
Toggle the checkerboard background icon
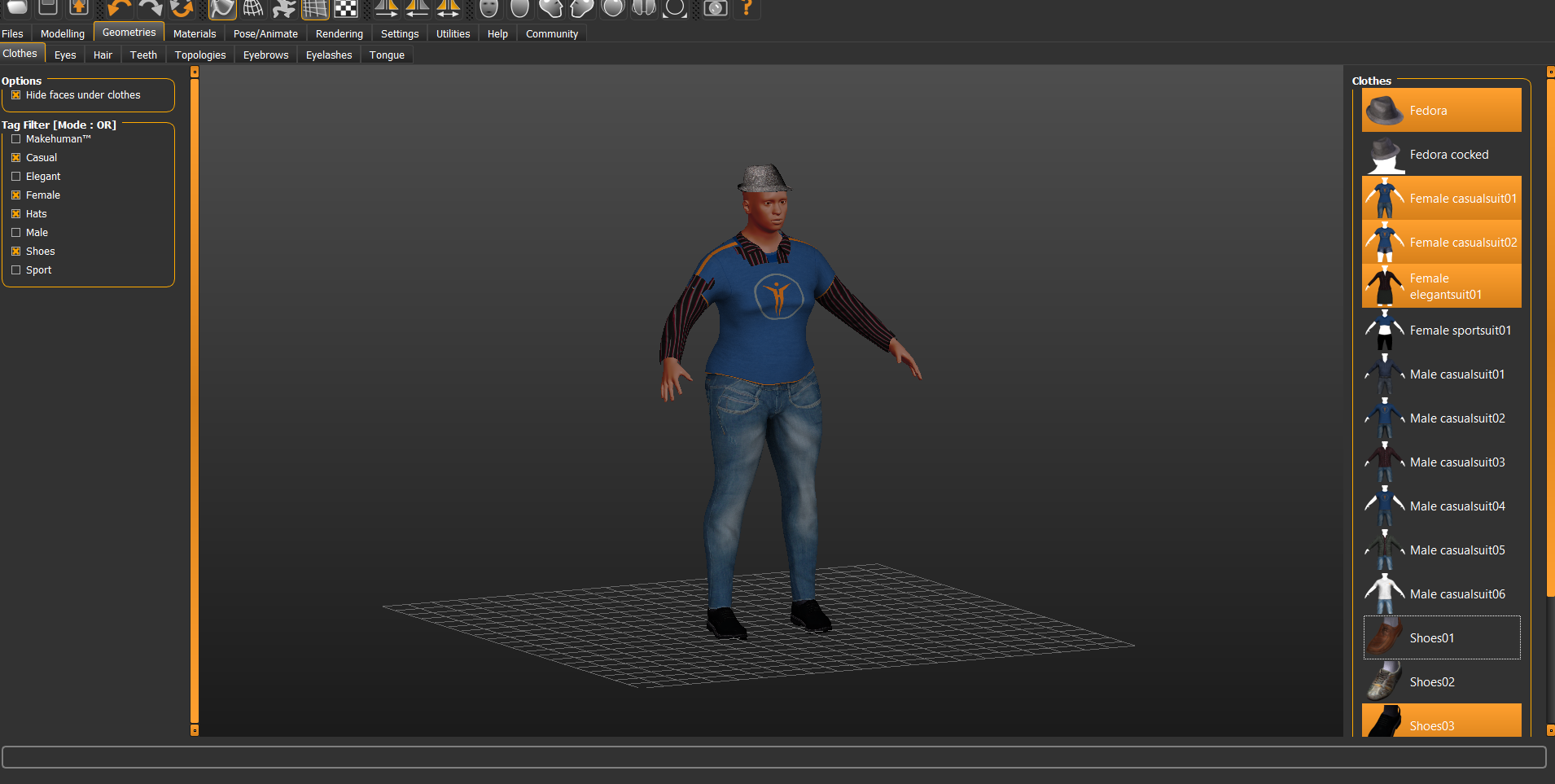[x=346, y=9]
